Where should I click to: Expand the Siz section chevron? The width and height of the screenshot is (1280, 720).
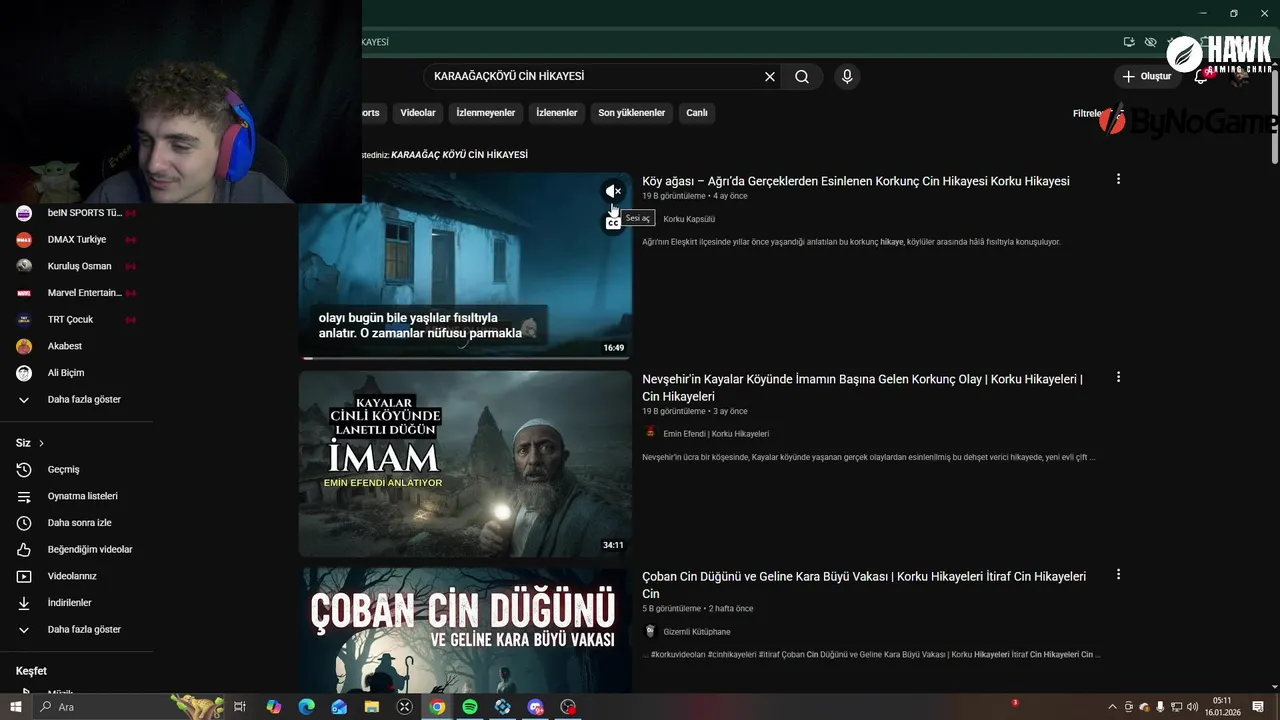tap(41, 443)
